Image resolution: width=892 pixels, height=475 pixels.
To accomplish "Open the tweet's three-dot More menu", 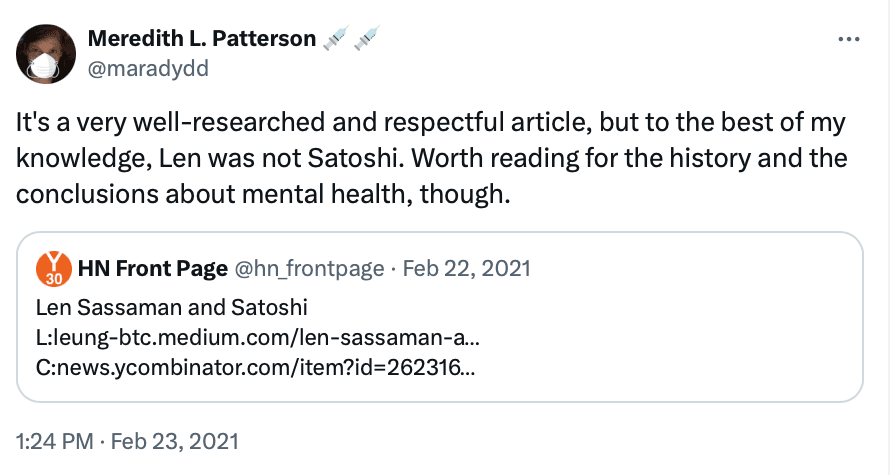I will tap(848, 40).
